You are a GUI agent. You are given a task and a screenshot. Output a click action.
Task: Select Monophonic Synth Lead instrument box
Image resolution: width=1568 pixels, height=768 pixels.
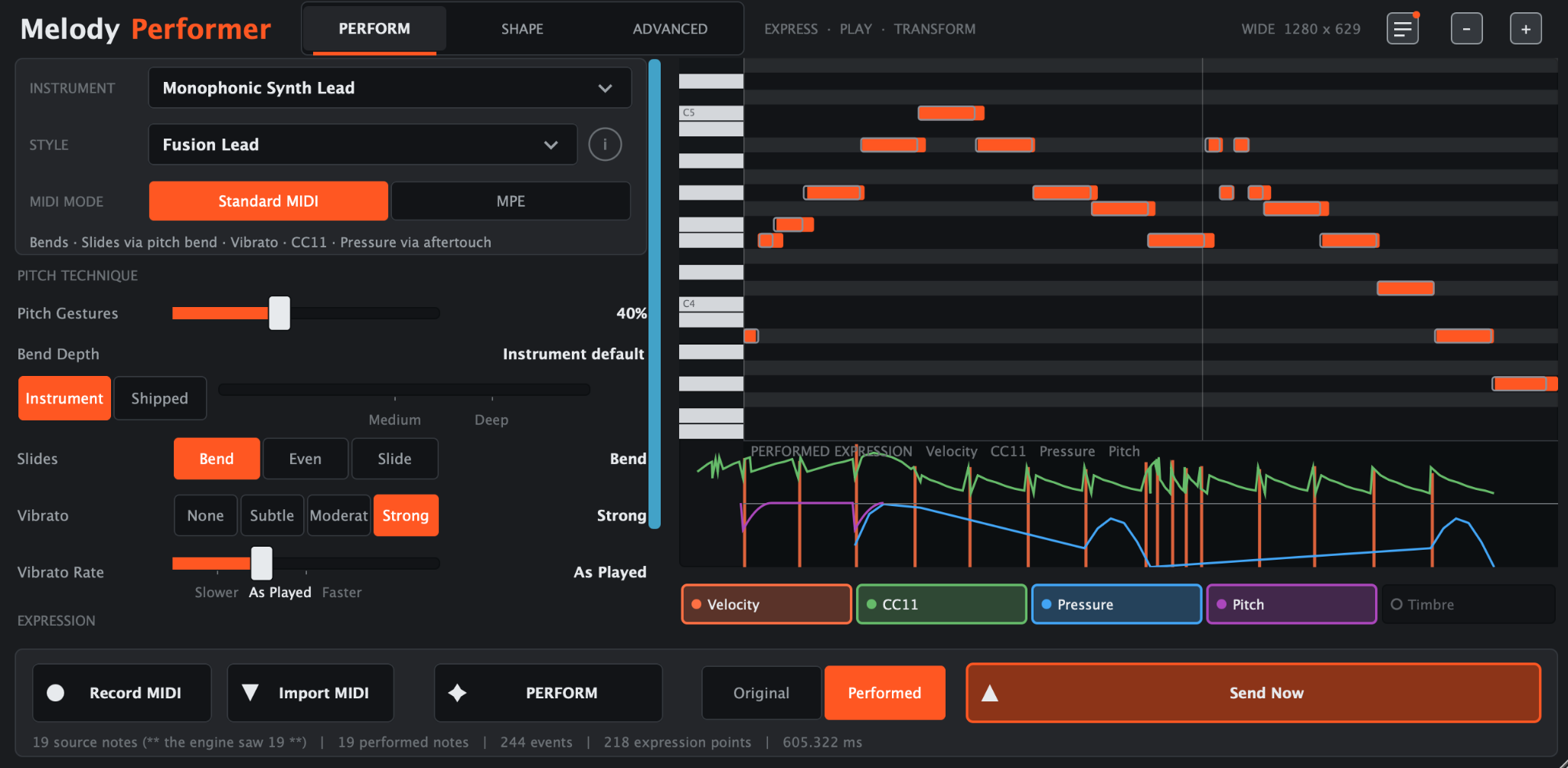point(390,88)
